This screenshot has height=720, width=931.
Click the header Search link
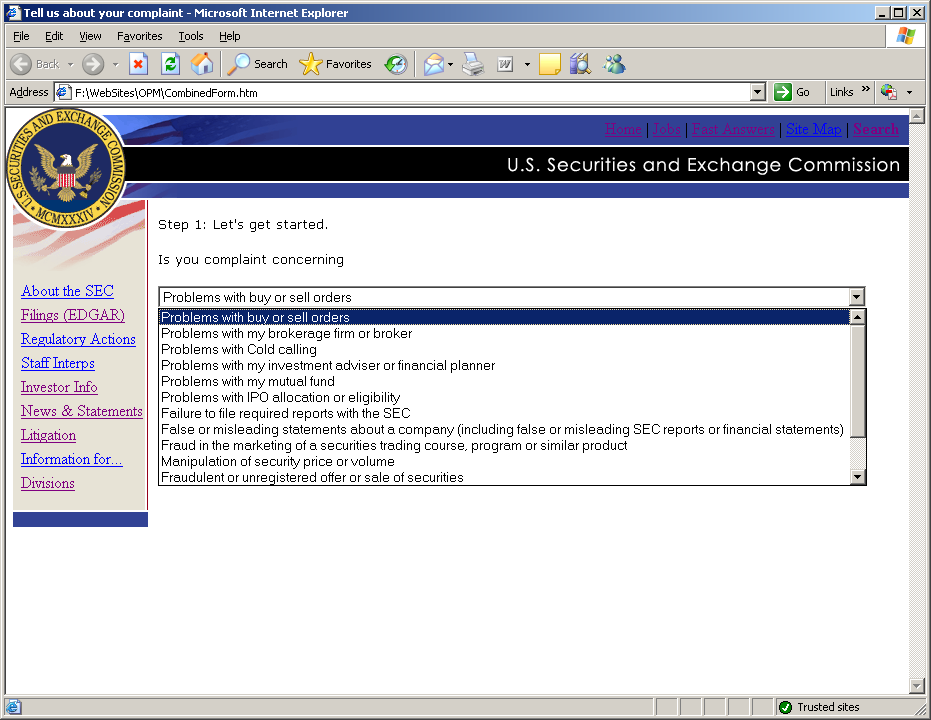coord(876,129)
